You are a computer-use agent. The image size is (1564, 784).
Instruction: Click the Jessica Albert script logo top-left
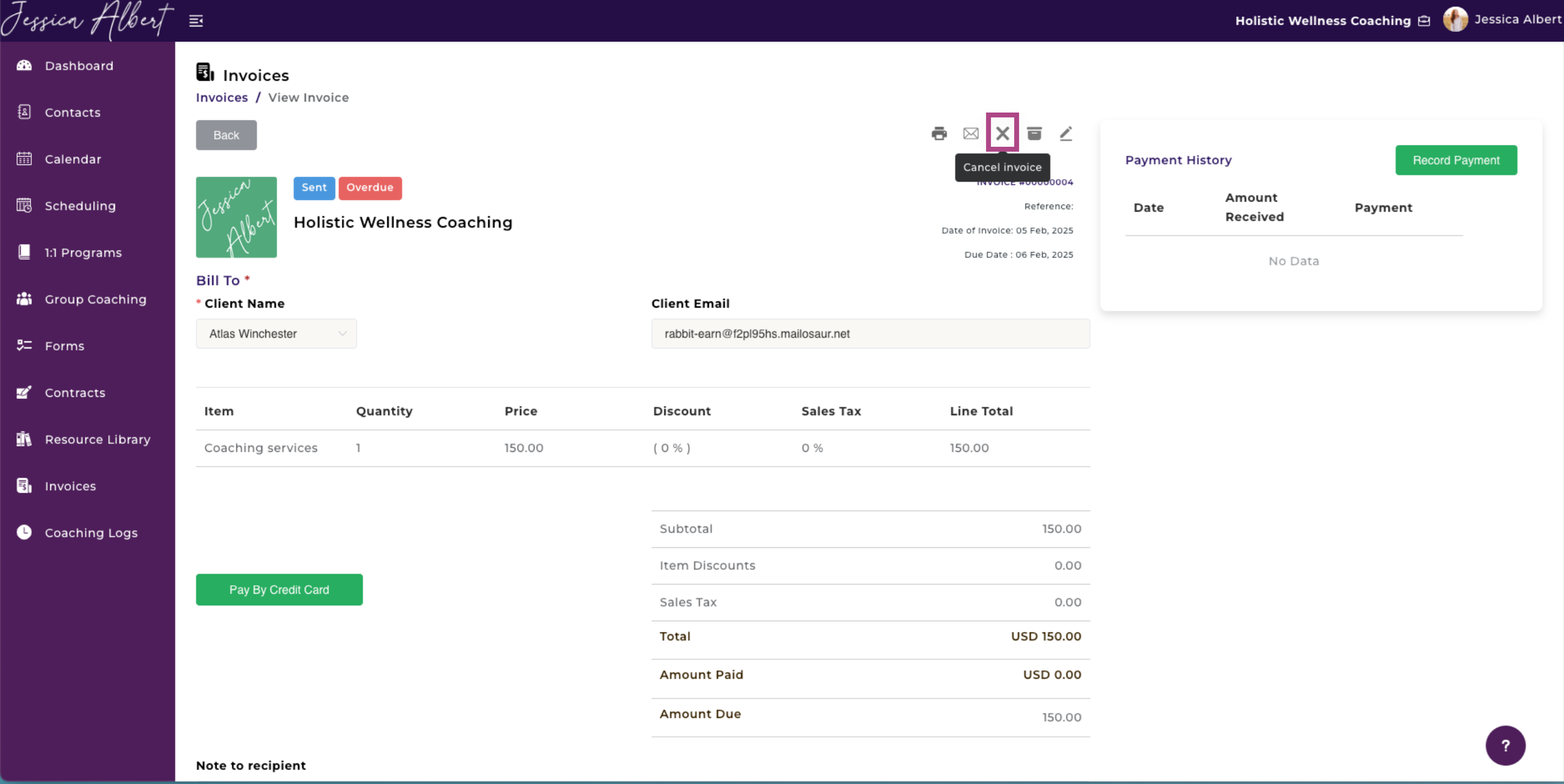87,20
